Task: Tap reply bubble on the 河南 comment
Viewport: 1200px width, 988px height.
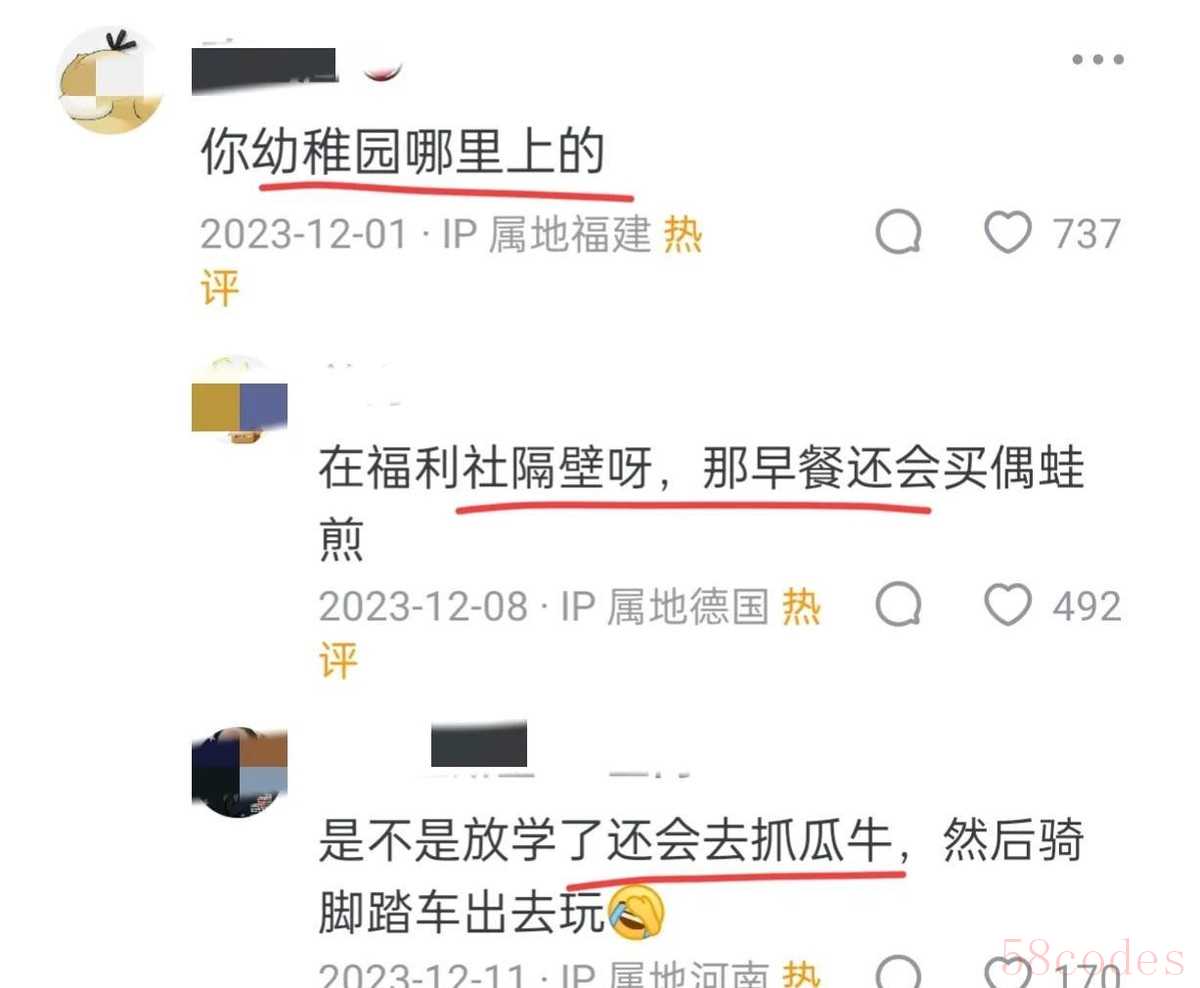Action: pos(899,972)
